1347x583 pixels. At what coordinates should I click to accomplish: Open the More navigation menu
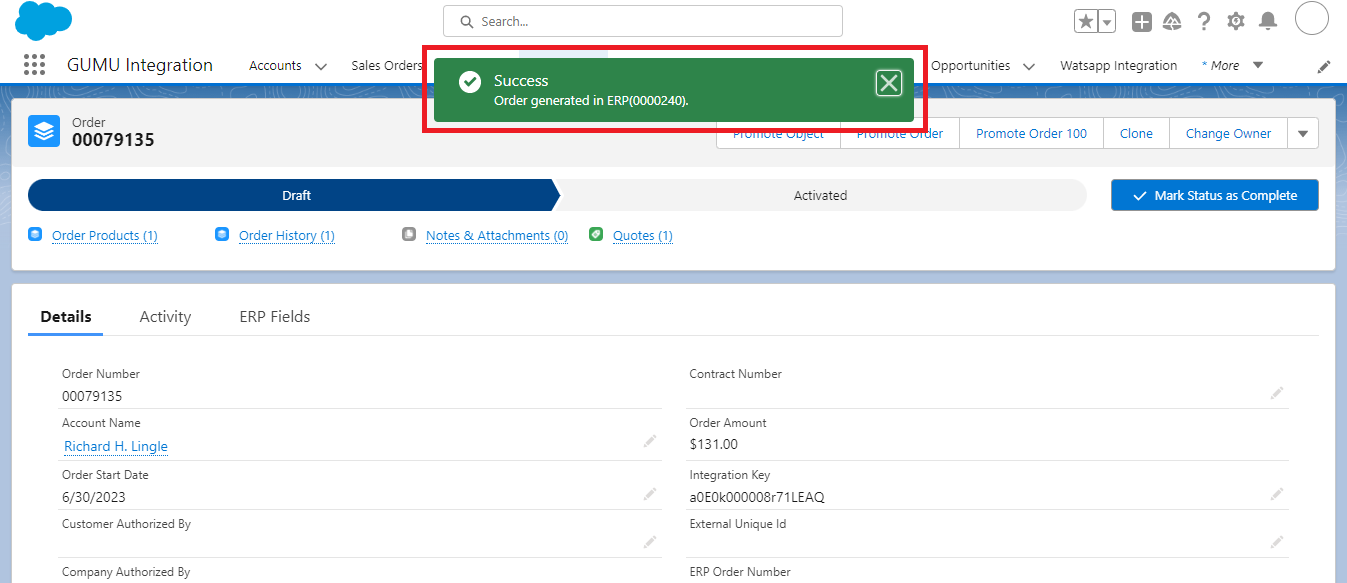1232,65
